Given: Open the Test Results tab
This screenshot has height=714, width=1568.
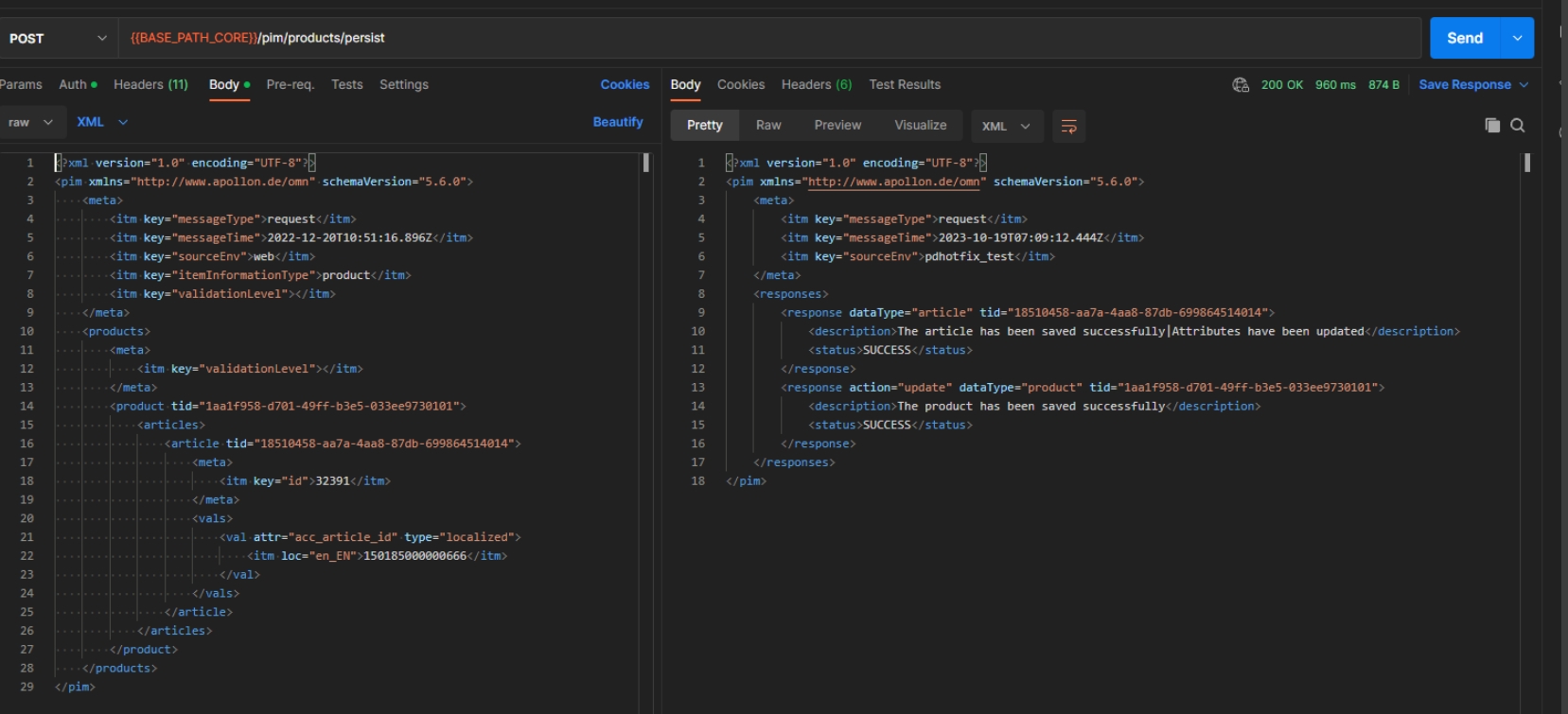Looking at the screenshot, I should click(905, 85).
